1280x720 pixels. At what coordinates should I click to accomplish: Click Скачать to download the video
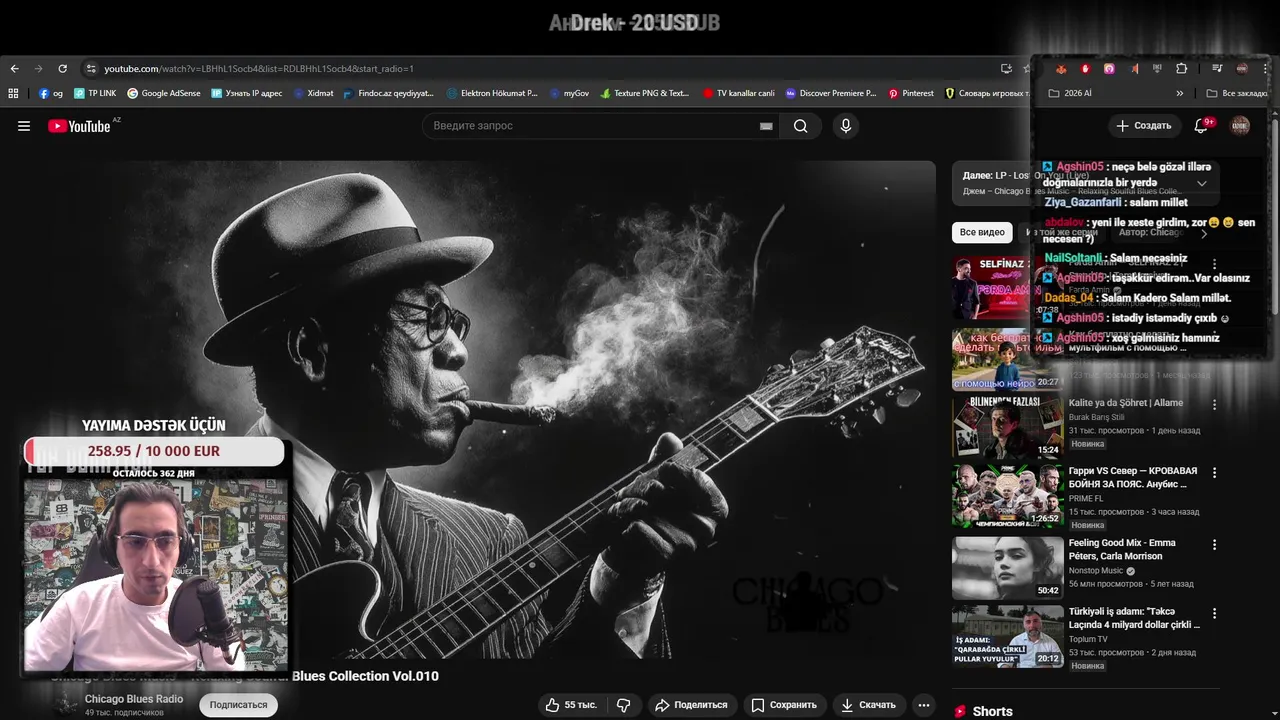coord(868,705)
